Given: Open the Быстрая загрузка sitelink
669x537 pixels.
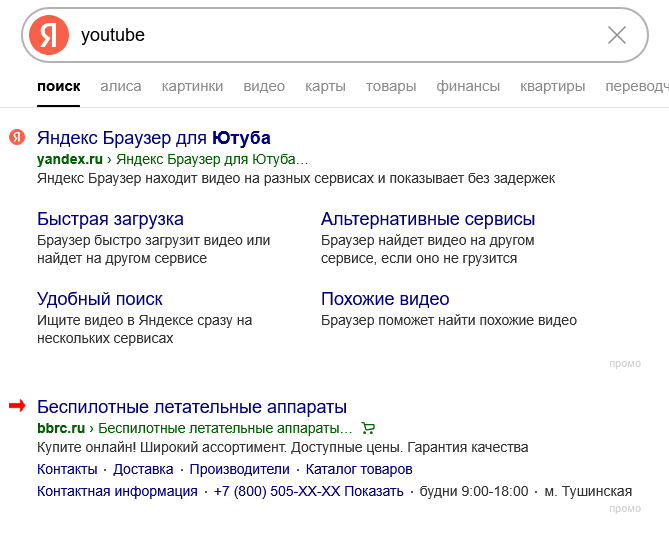Looking at the screenshot, I should [110, 219].
